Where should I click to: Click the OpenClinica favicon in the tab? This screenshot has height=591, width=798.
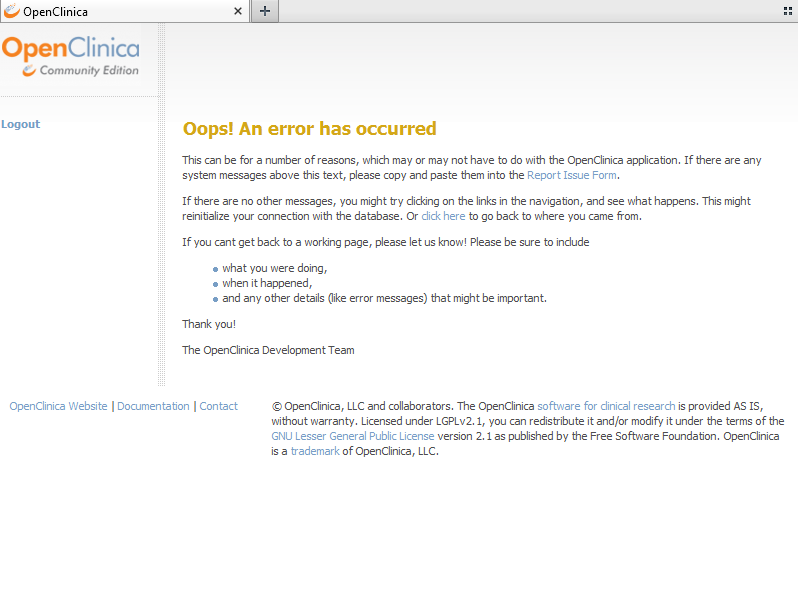coord(12,11)
